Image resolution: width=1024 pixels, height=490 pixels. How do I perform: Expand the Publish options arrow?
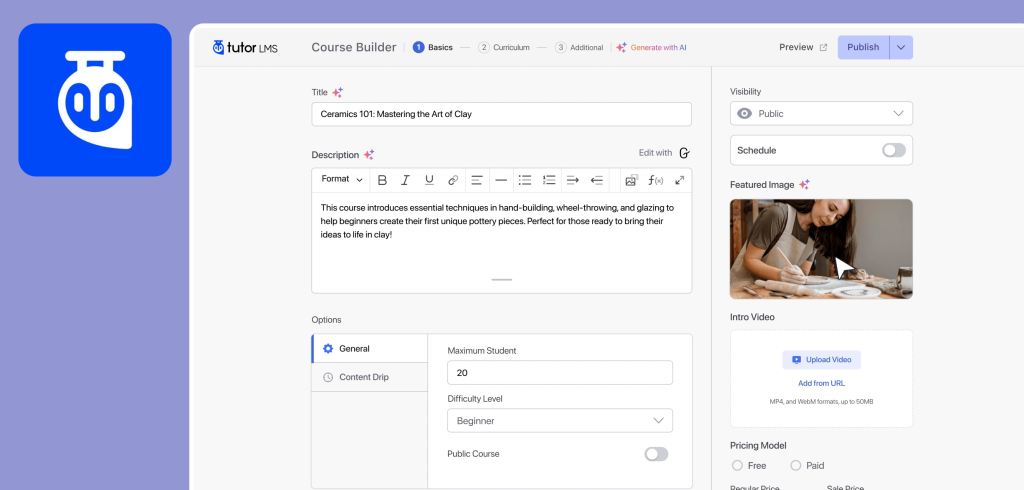click(x=901, y=48)
